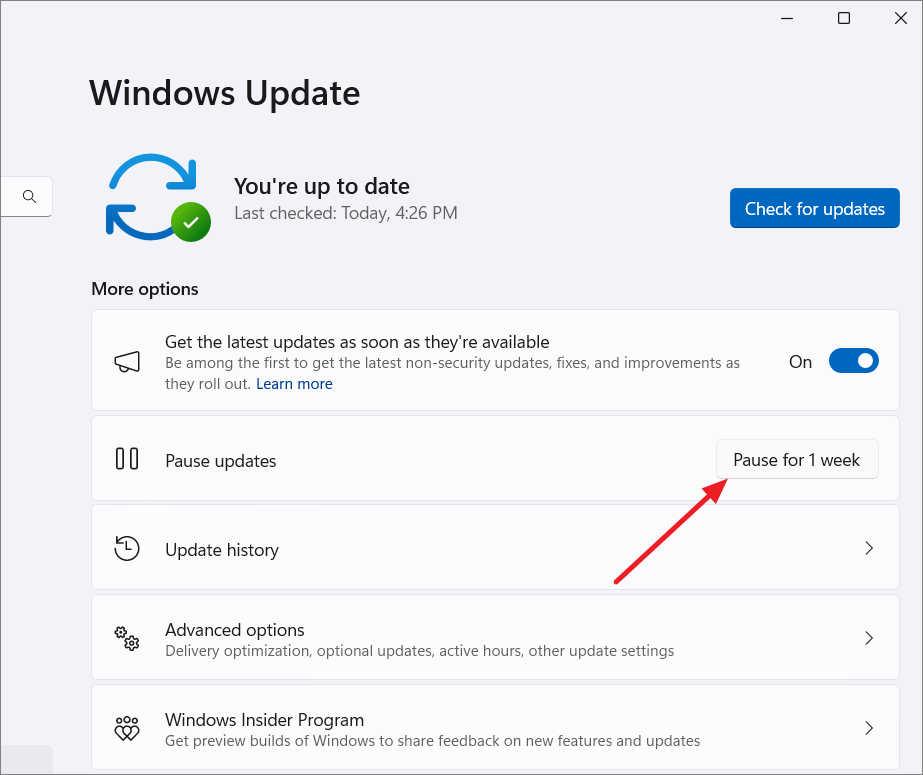923x775 pixels.
Task: Click the Pause updates label
Action: click(x=221, y=461)
